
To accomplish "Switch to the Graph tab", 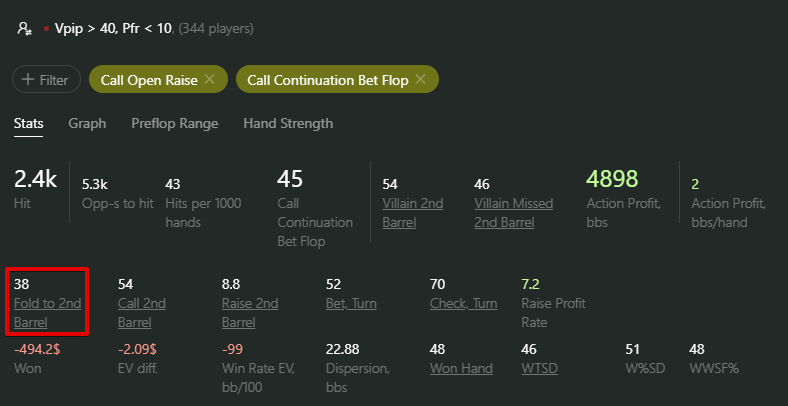I will click(x=87, y=124).
